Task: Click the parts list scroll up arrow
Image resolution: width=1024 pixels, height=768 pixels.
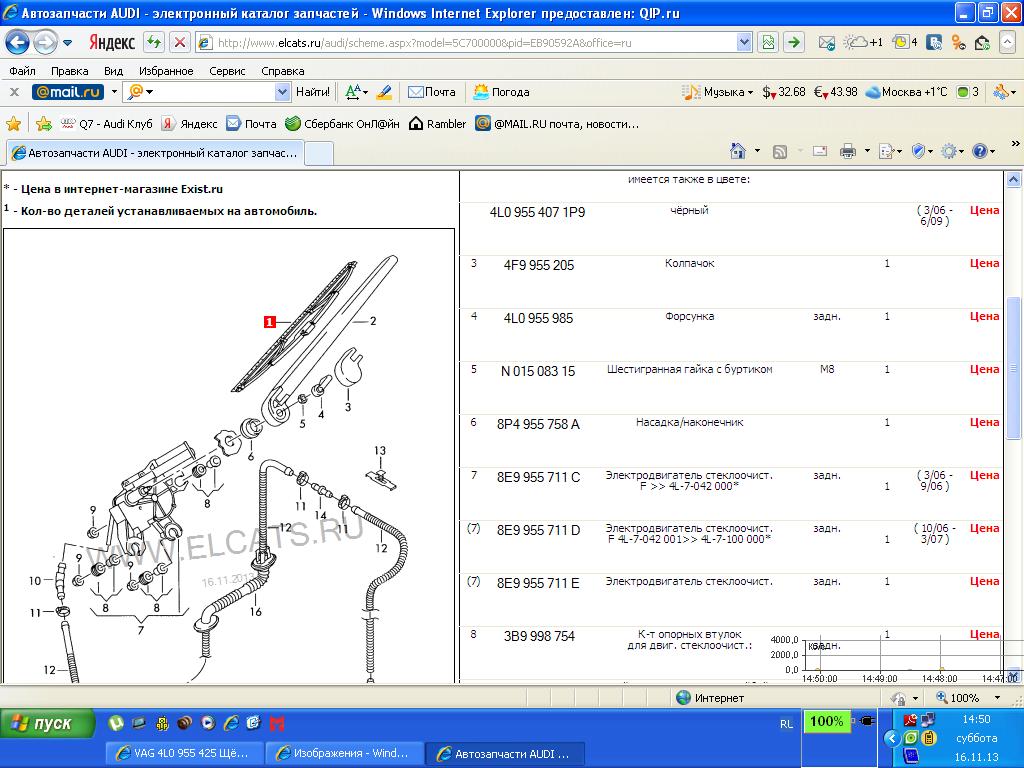Action: click(x=1013, y=179)
